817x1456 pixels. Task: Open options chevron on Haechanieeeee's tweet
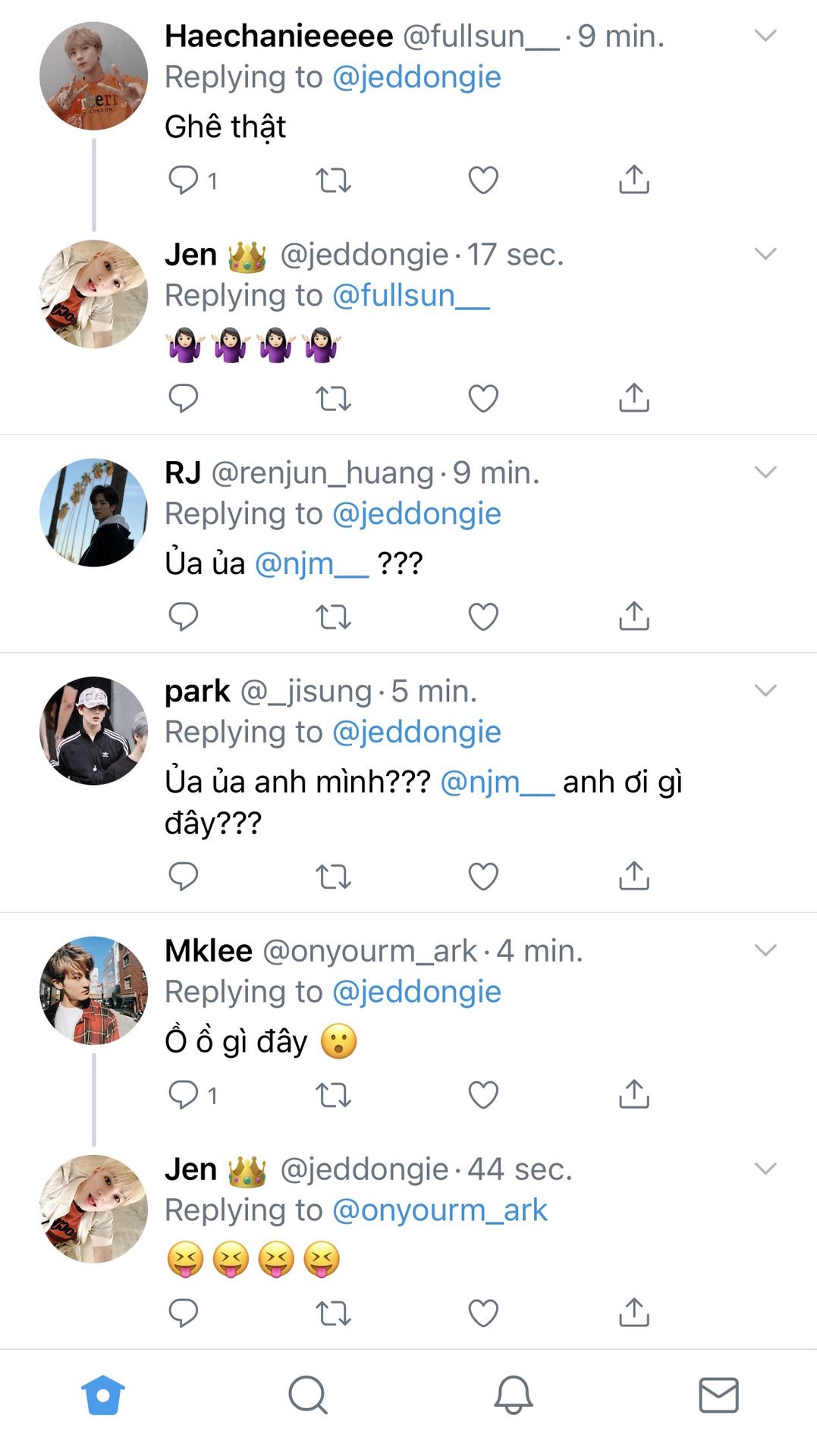pyautogui.click(x=765, y=36)
